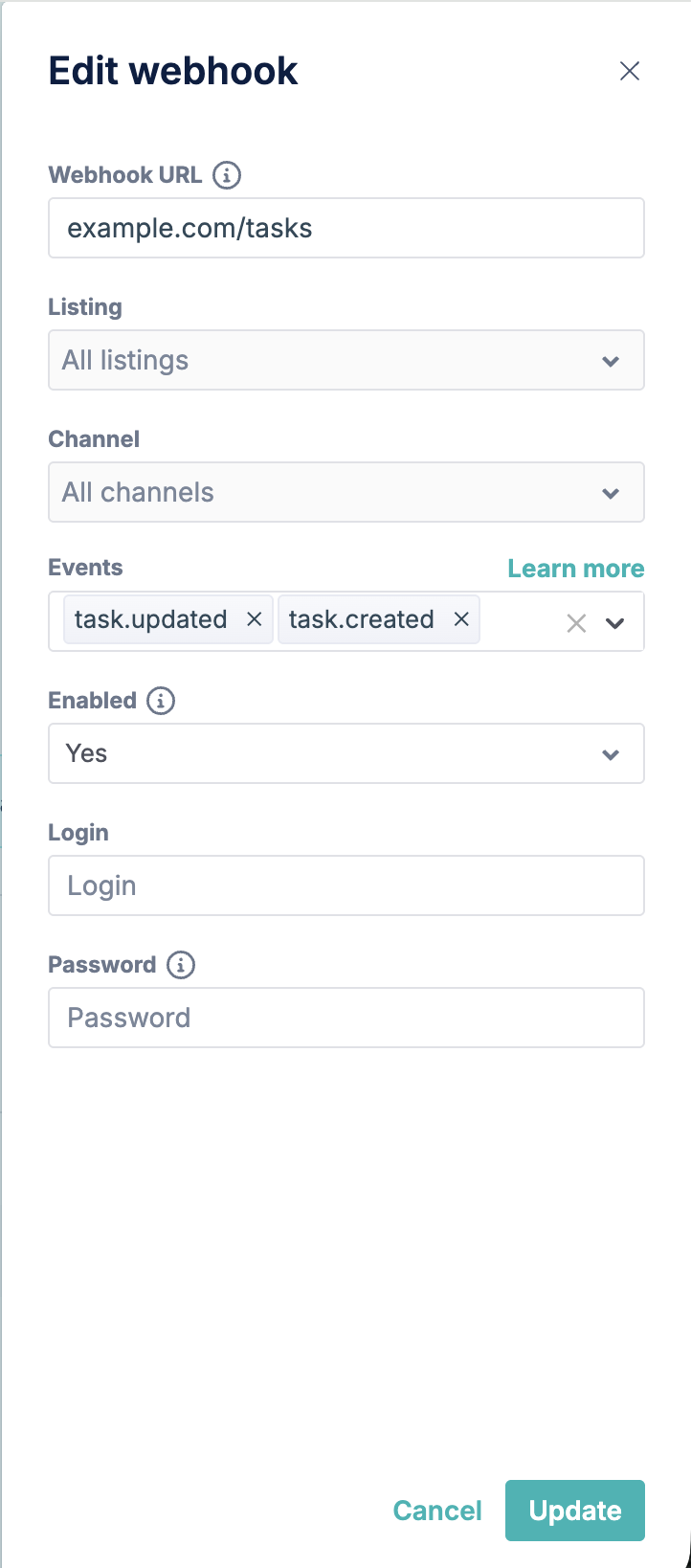
Task: Expand the Events dropdown arrow
Action: coord(614,623)
